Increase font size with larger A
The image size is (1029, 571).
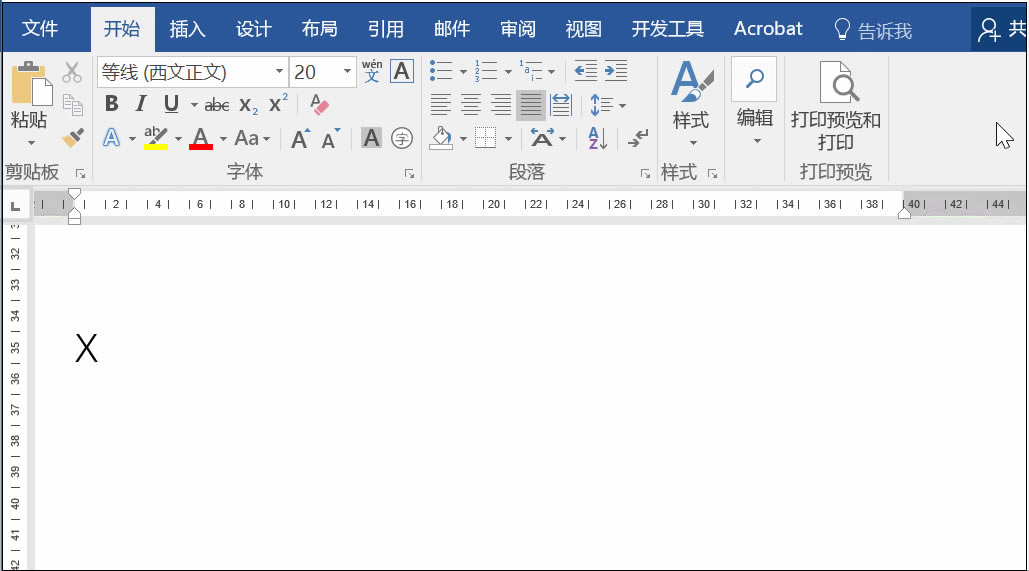point(301,138)
